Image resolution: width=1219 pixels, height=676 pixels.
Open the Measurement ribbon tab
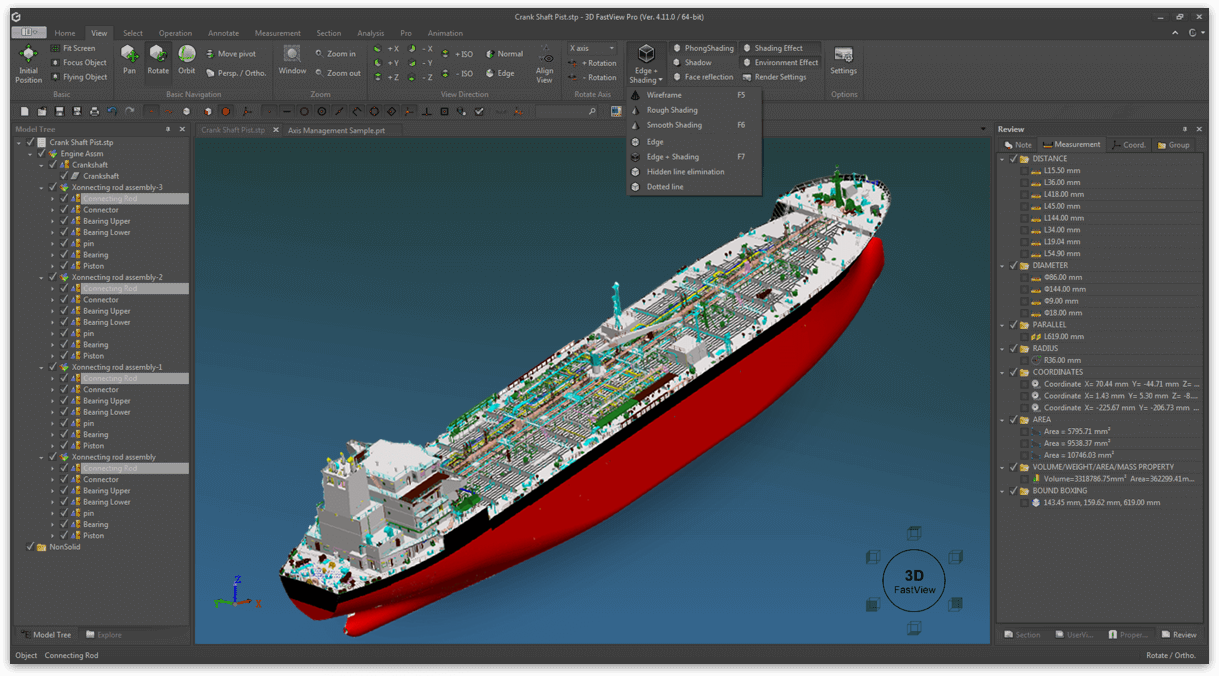(277, 33)
